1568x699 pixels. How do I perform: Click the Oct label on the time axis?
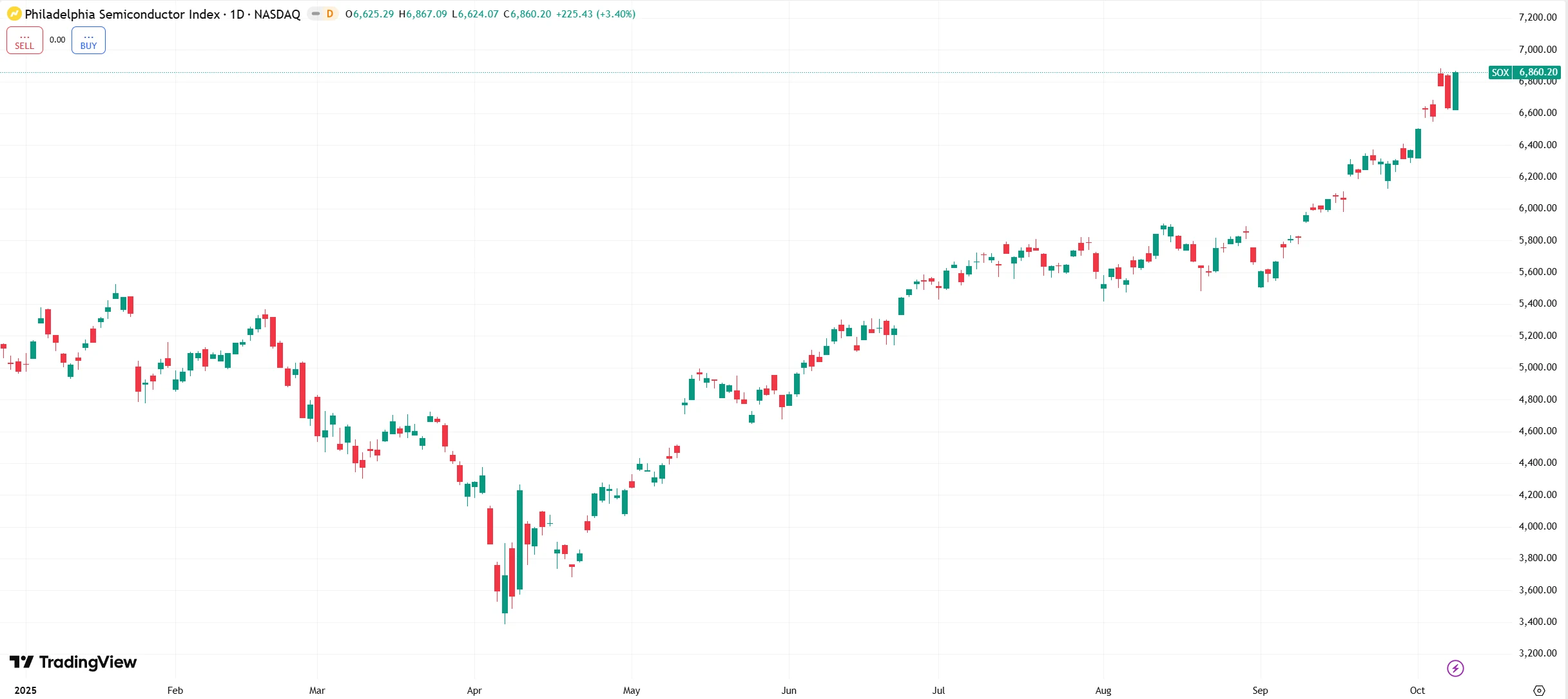[1417, 691]
